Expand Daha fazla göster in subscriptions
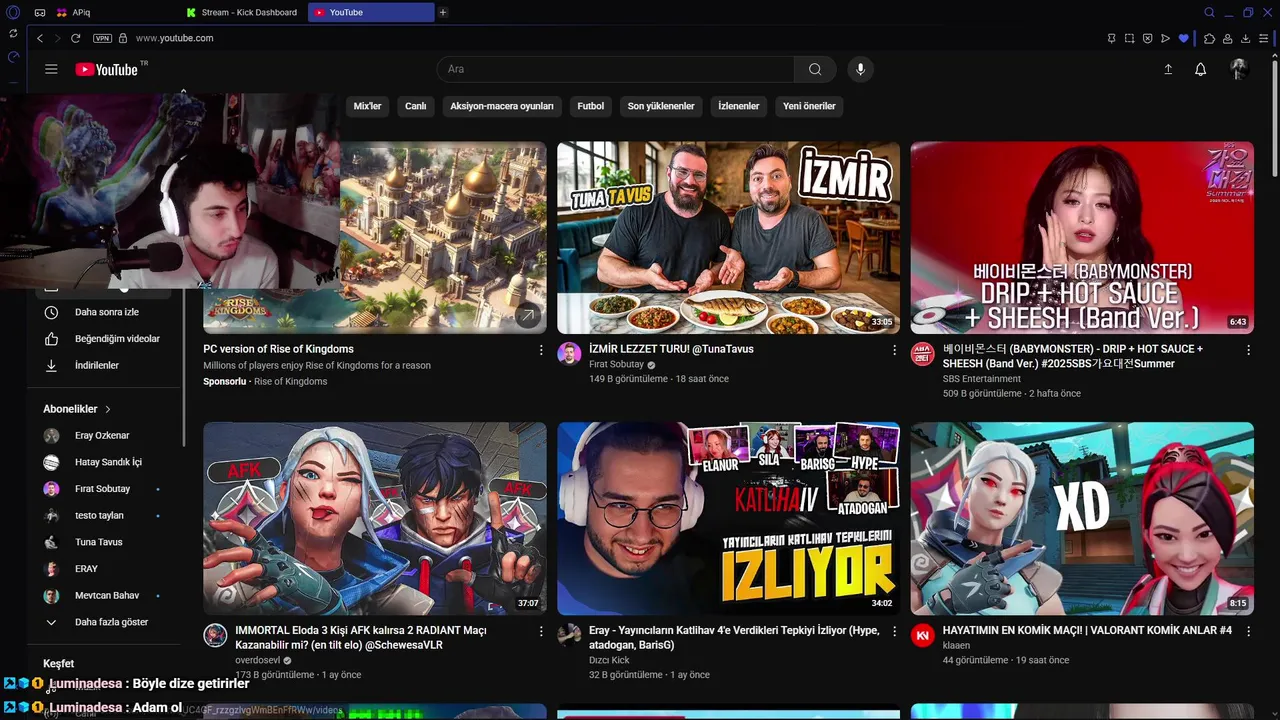This screenshot has height=720, width=1280. (x=106, y=622)
